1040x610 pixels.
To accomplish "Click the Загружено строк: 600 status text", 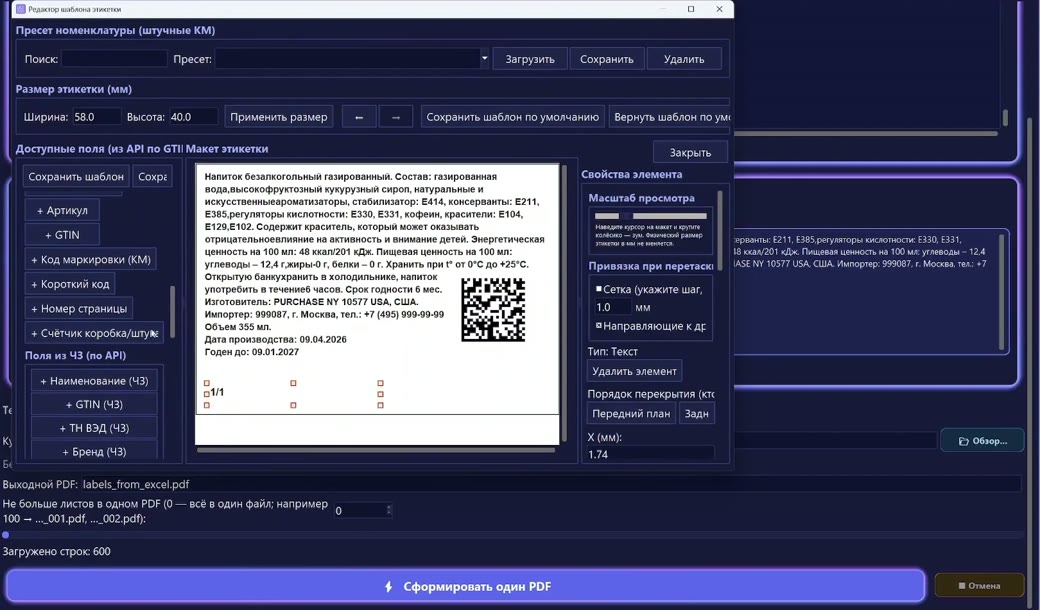I will coord(56,551).
